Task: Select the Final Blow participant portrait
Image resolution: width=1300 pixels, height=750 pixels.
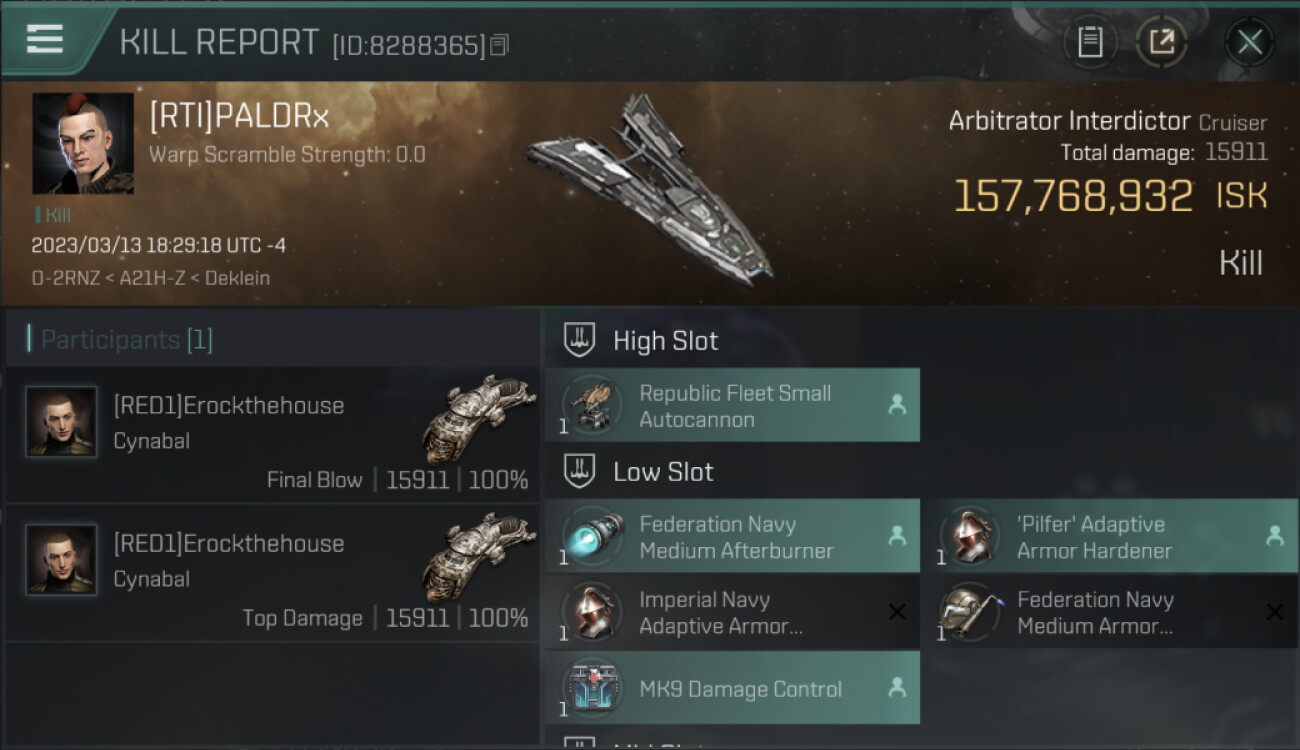Action: 61,422
